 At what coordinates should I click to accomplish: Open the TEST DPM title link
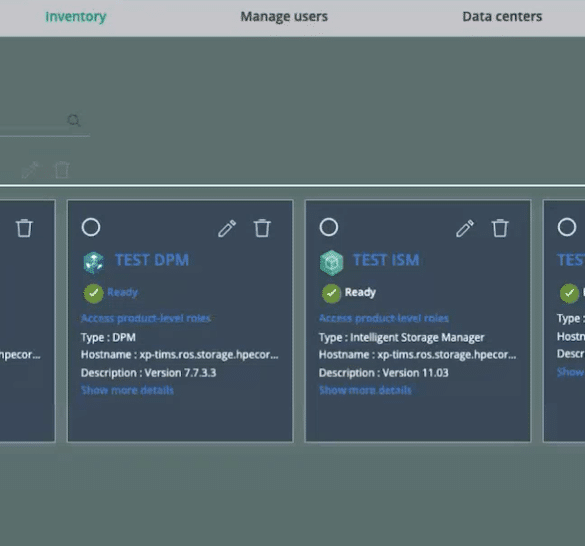152,260
